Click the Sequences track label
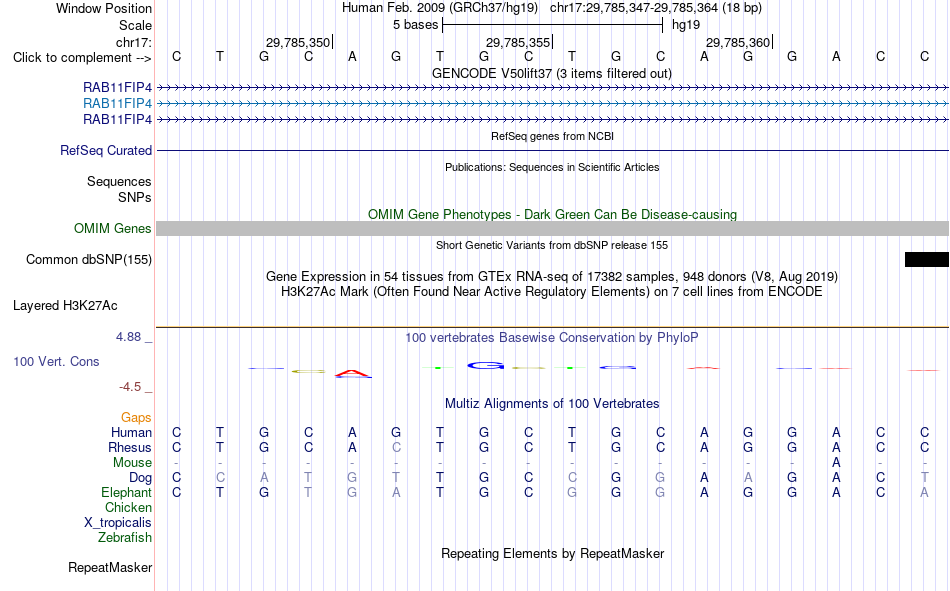 119,181
